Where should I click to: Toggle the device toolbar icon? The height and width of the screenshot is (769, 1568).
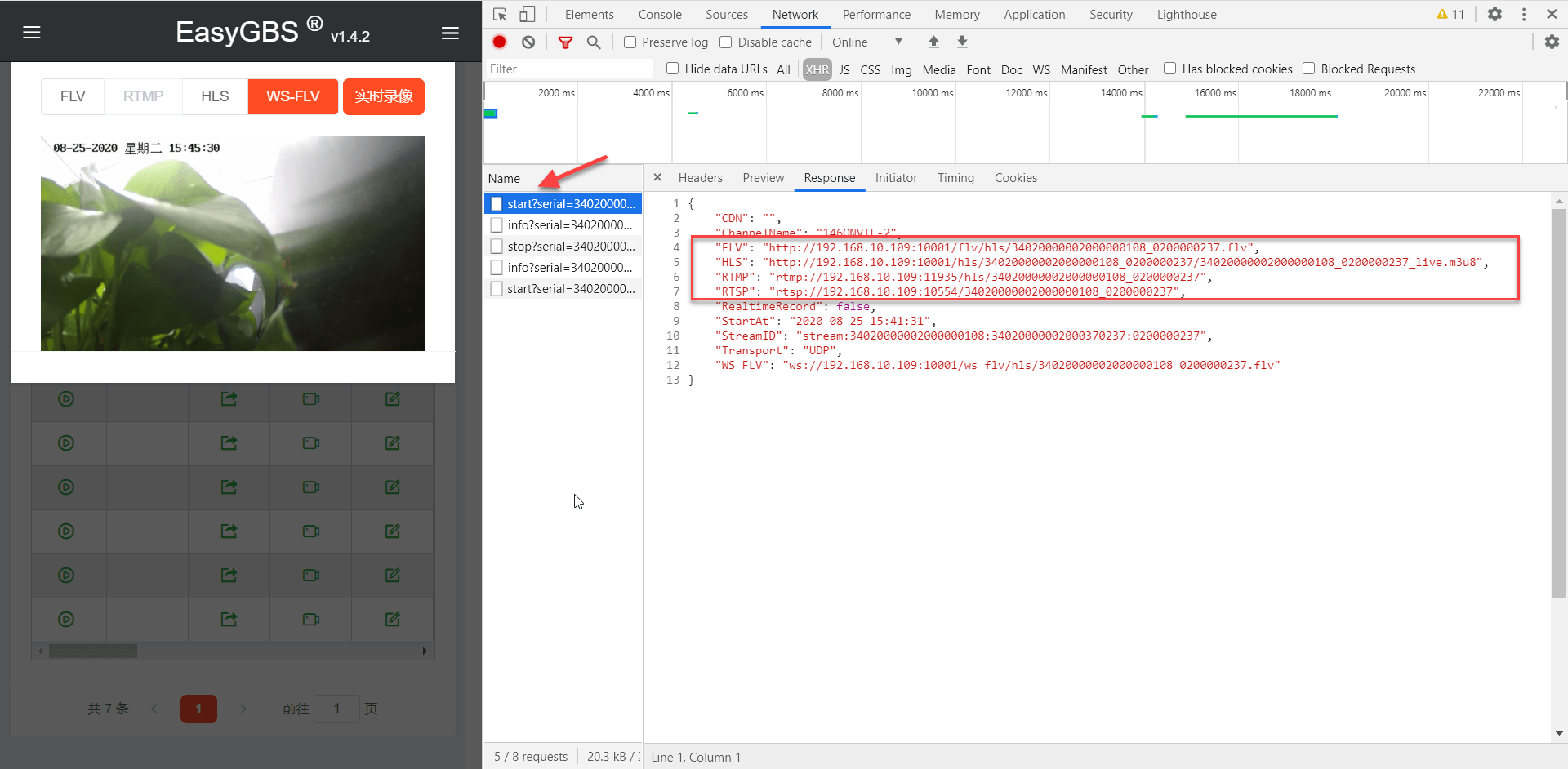(x=528, y=14)
